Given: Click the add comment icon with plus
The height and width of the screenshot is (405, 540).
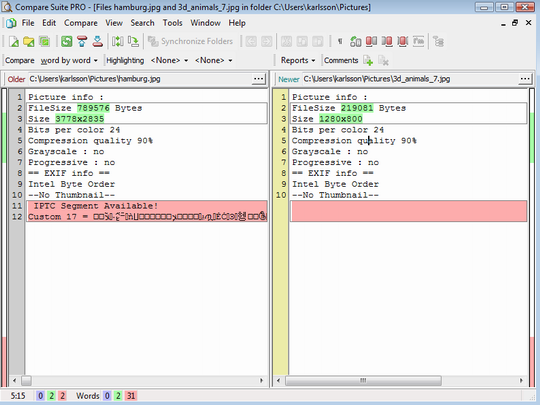Looking at the screenshot, I should (368, 61).
